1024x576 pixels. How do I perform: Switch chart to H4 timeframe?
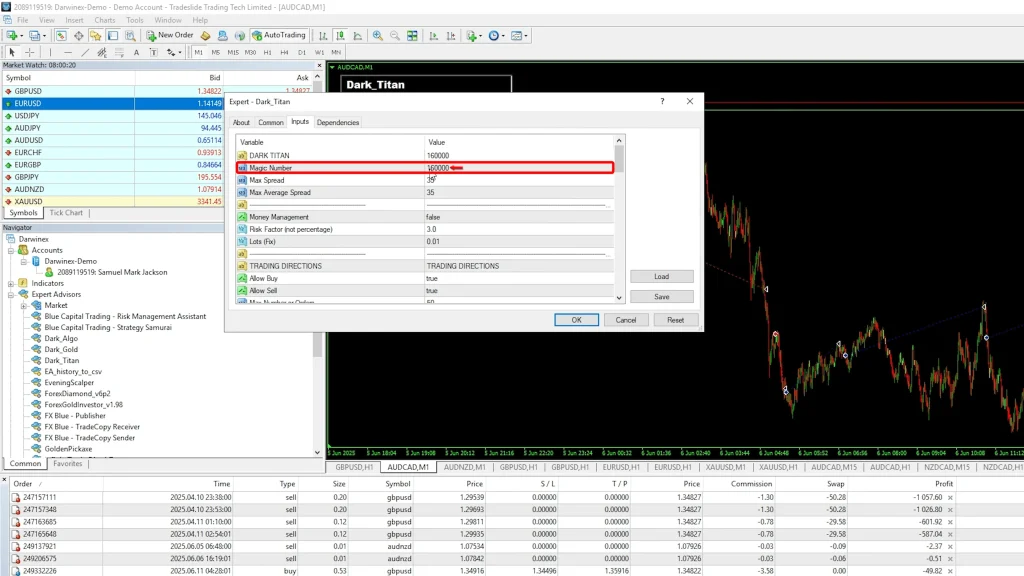284,52
